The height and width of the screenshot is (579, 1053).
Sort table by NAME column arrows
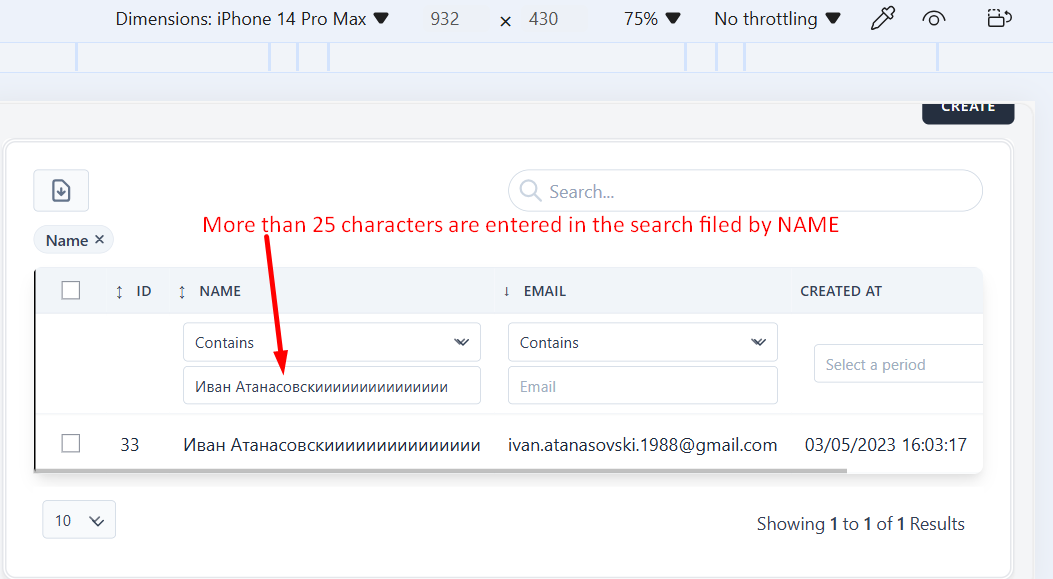click(x=182, y=291)
